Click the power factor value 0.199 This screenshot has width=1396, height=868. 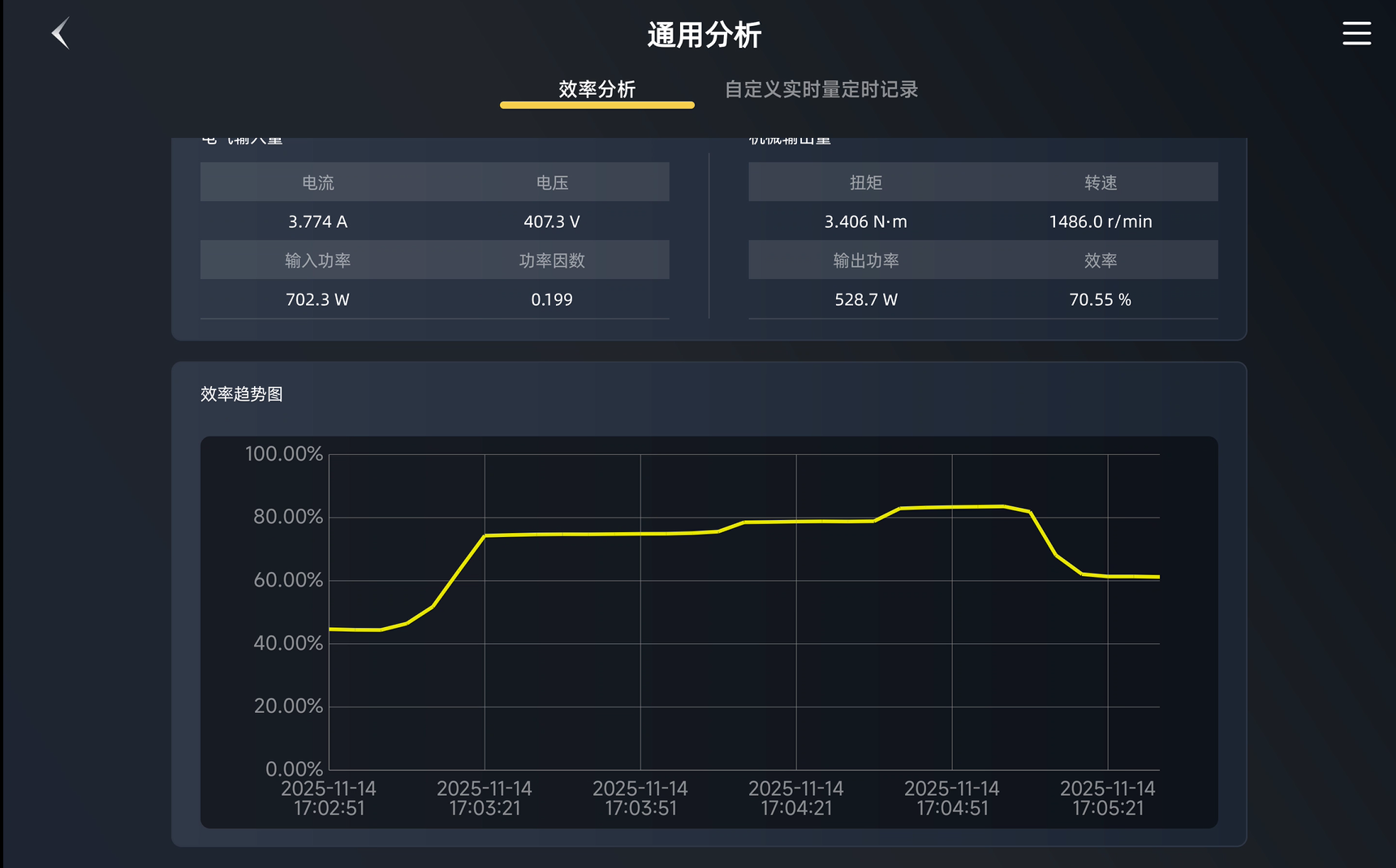(552, 299)
